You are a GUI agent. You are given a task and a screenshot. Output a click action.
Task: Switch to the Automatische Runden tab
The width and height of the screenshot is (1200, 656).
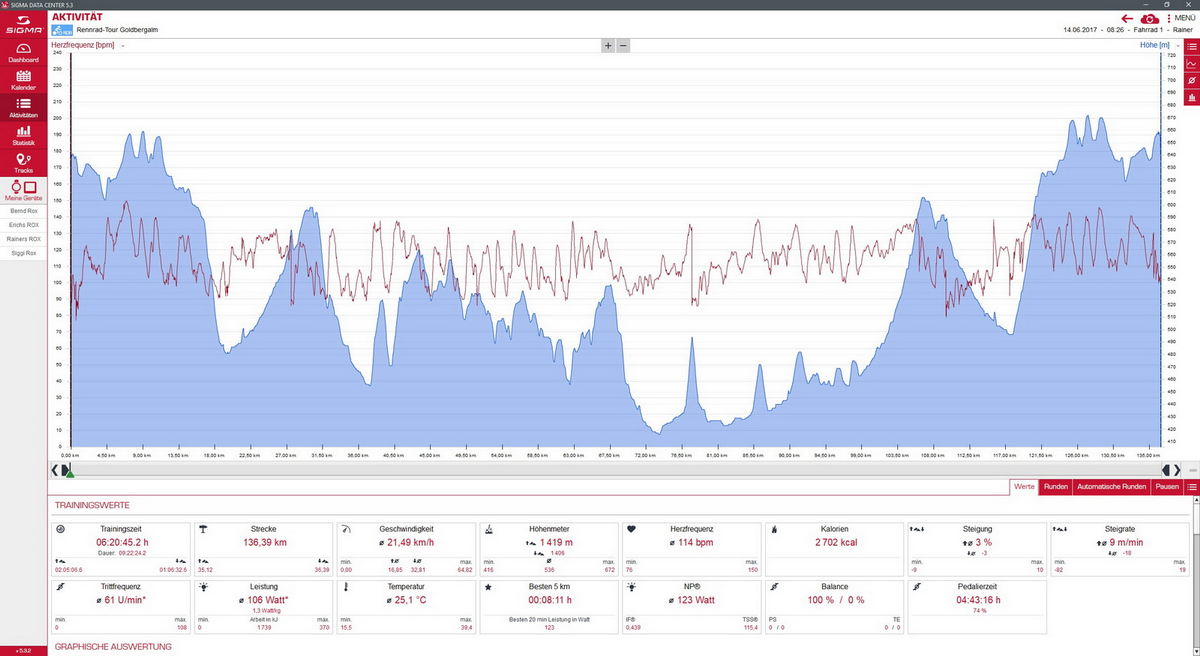tap(1111, 487)
